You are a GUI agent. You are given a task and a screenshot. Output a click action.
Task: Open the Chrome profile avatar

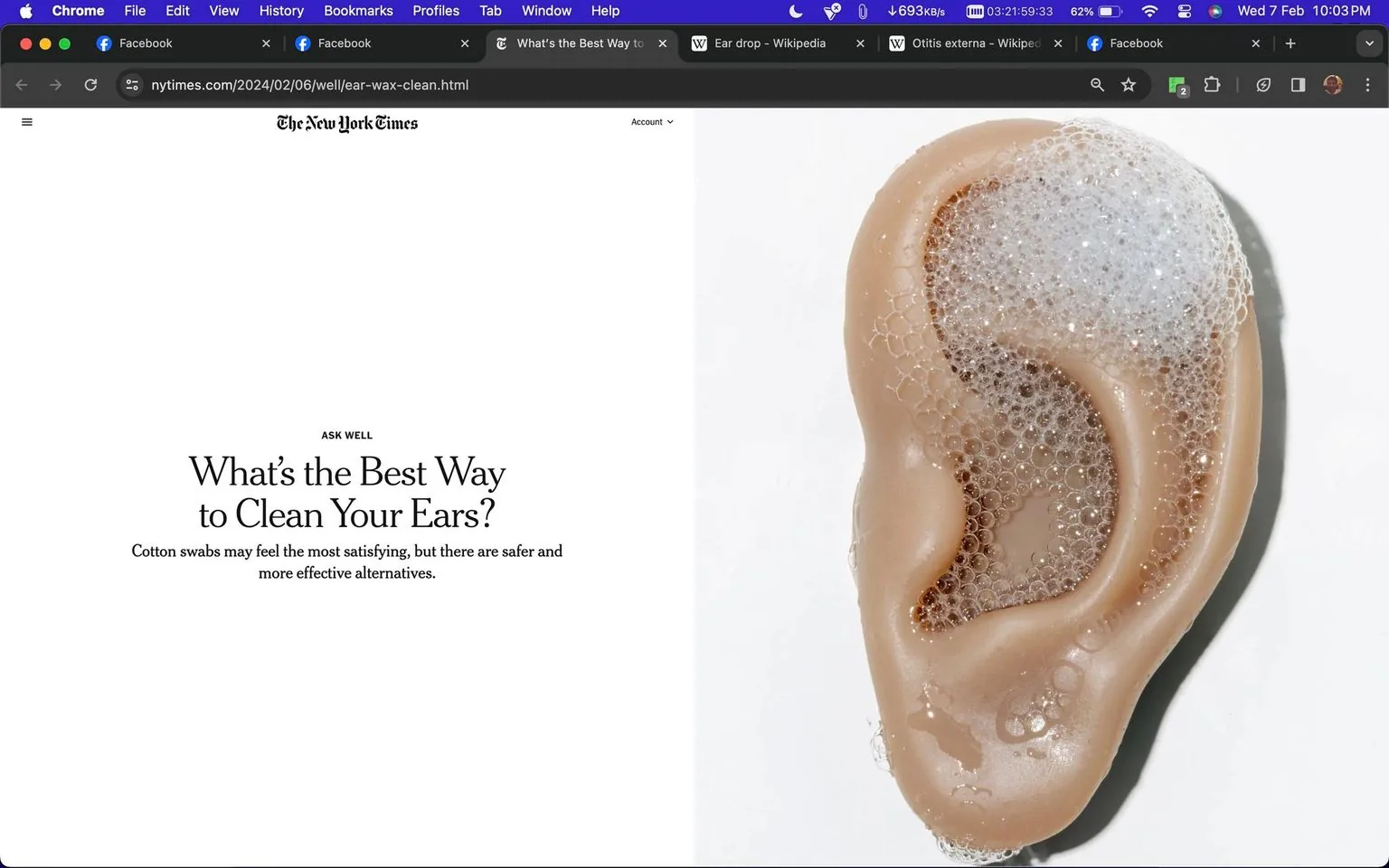(1332, 84)
